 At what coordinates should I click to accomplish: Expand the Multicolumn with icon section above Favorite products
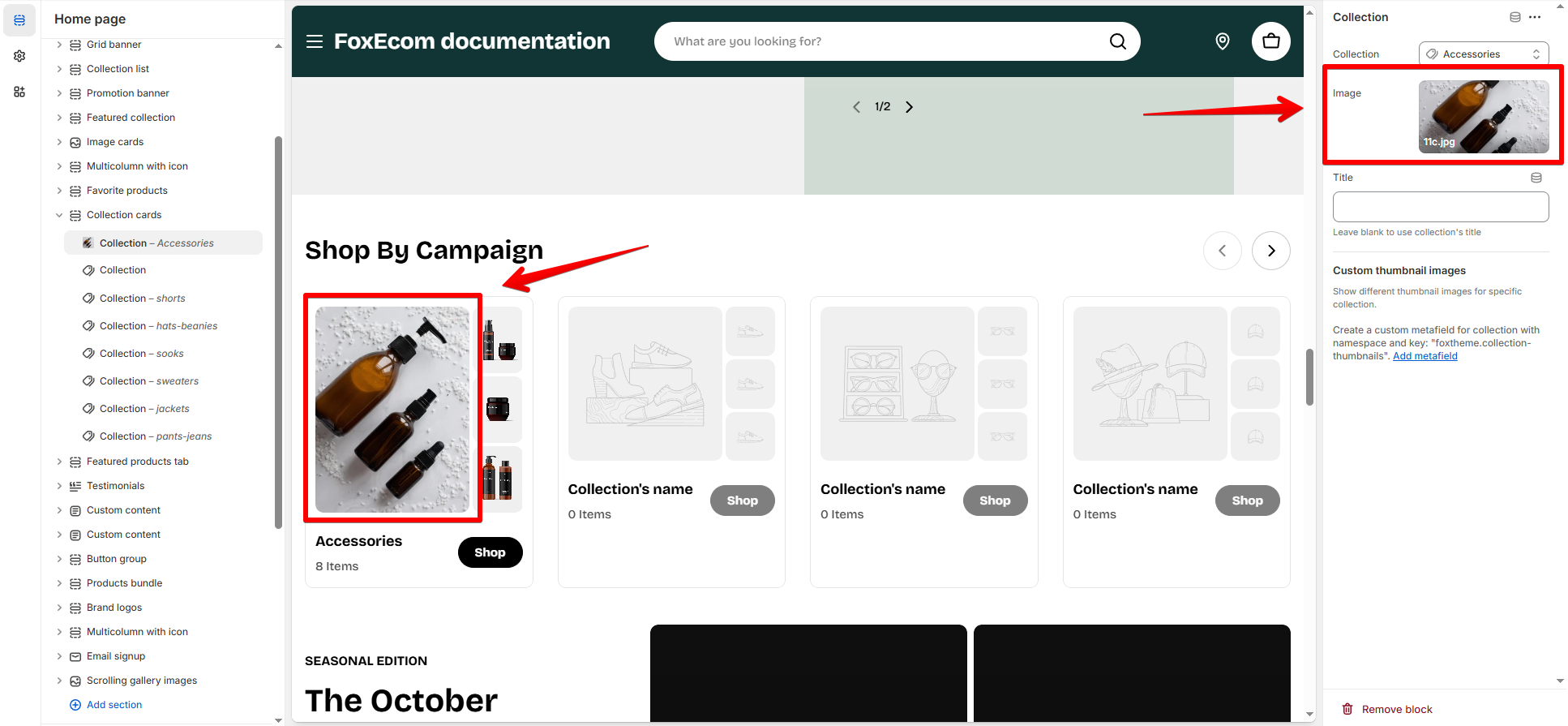pos(59,166)
